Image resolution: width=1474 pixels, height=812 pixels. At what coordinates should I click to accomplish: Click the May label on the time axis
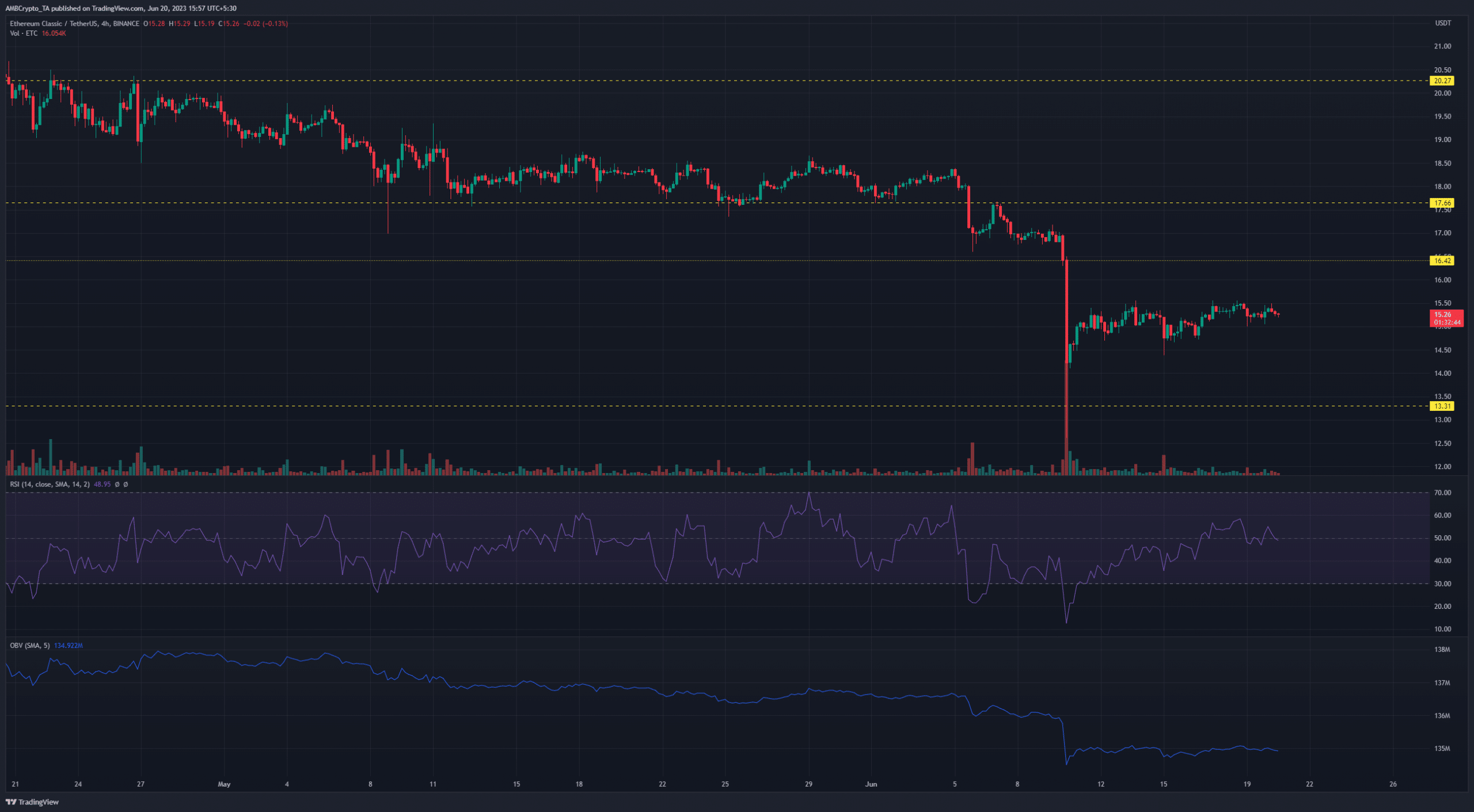[224, 784]
